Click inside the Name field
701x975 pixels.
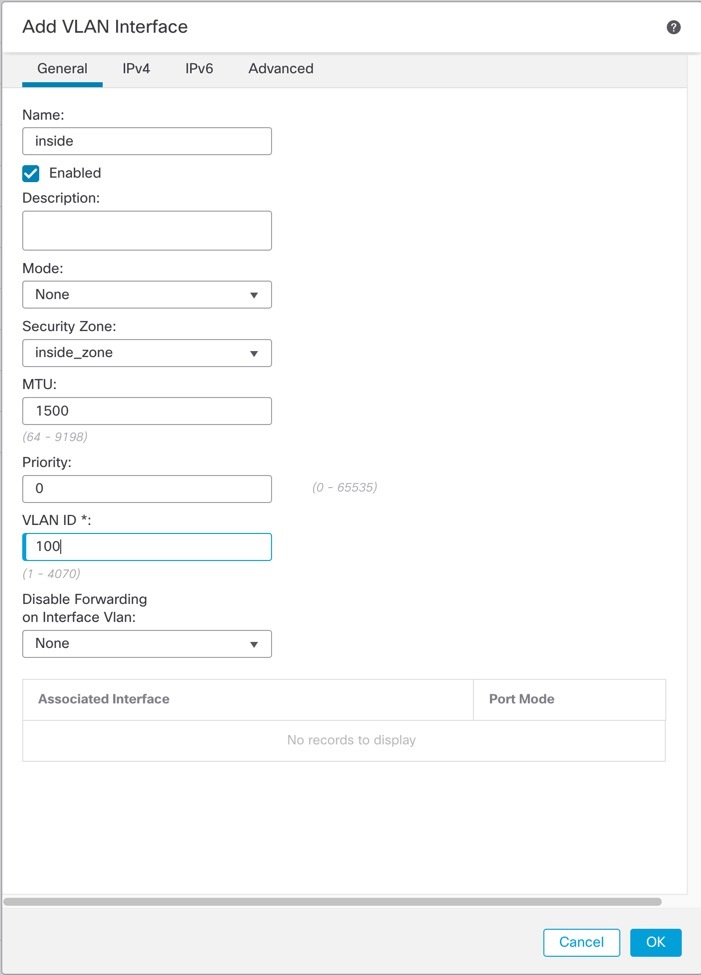pyautogui.click(x=146, y=141)
